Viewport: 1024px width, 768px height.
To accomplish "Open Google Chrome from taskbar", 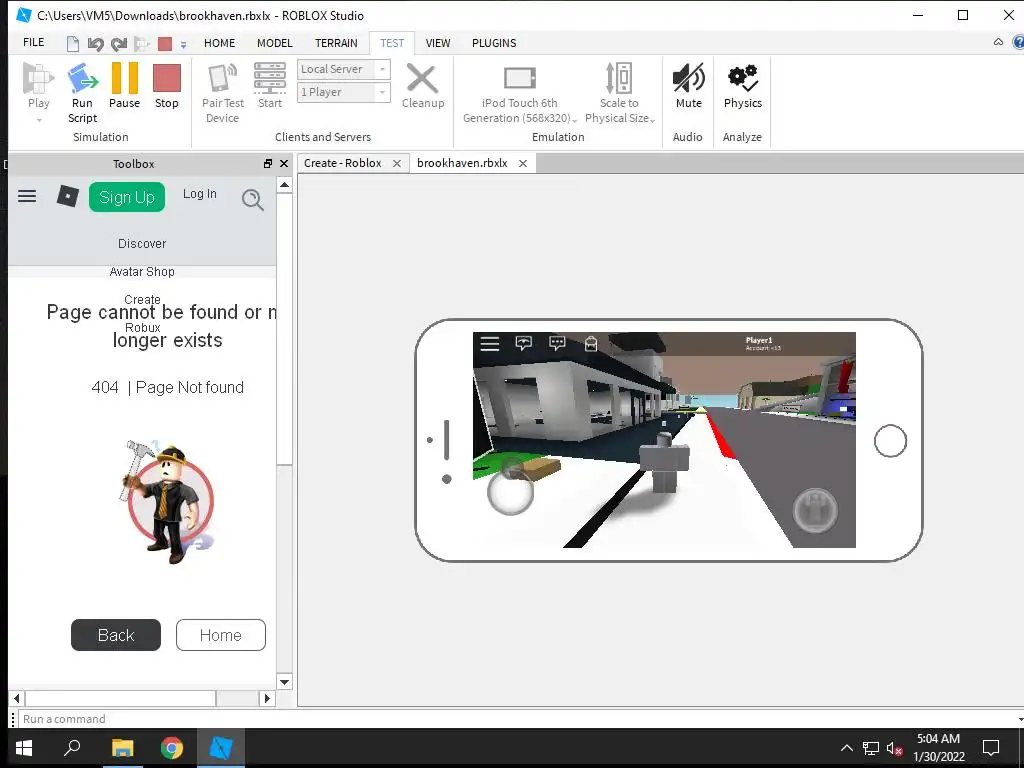I will [x=172, y=748].
